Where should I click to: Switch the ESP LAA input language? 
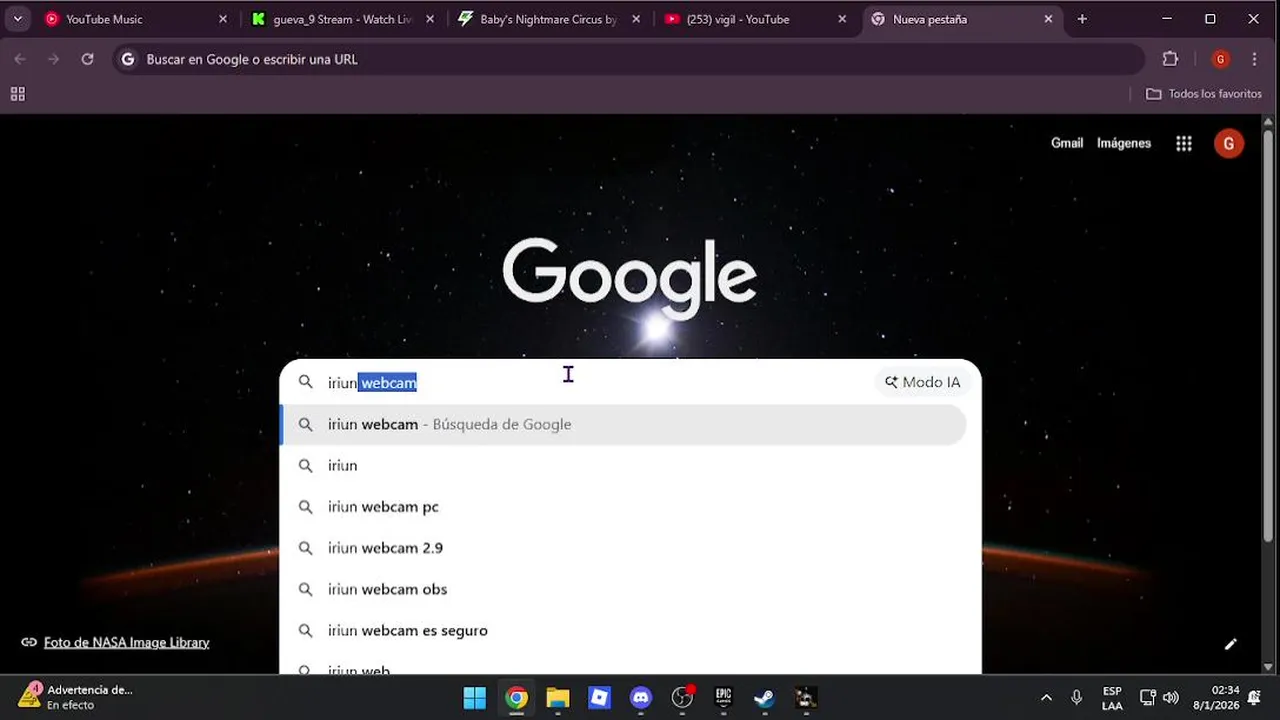point(1112,697)
